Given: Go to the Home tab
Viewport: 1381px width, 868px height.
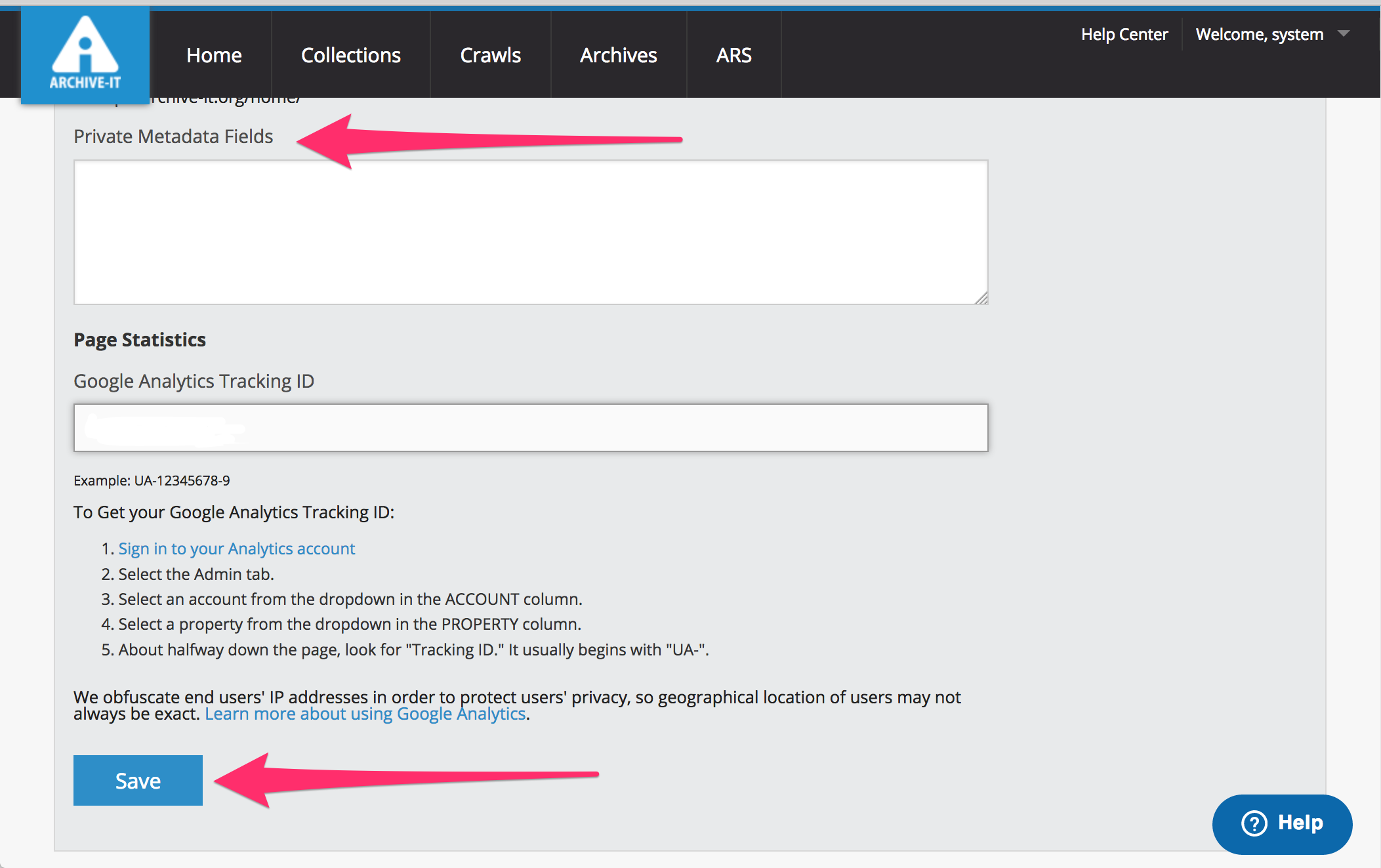Looking at the screenshot, I should coord(214,55).
